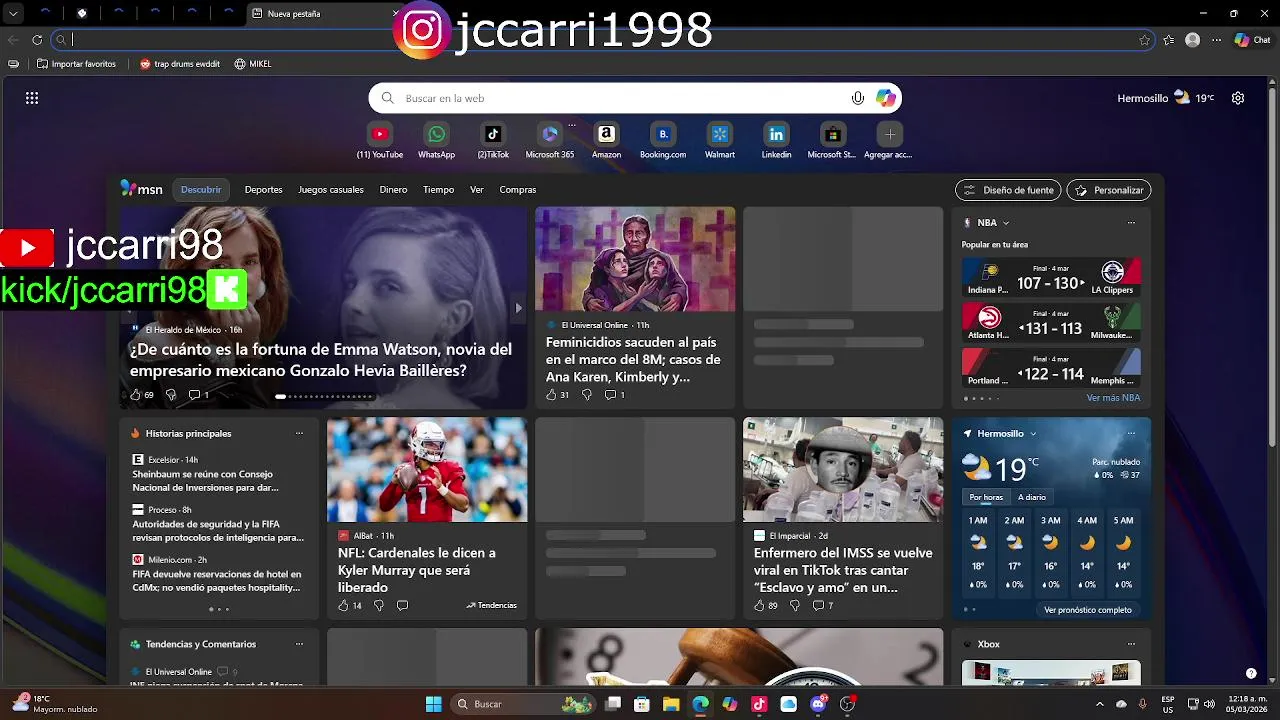Image resolution: width=1280 pixels, height=720 pixels.
Task: Open the tab actions menu chevron
Action: coord(13,14)
